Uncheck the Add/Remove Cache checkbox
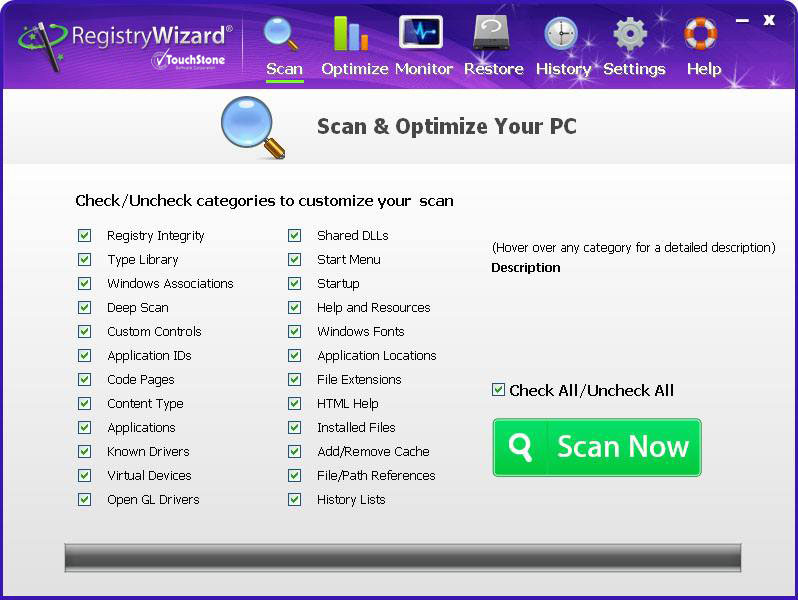Viewport: 798px width, 600px height. point(294,451)
